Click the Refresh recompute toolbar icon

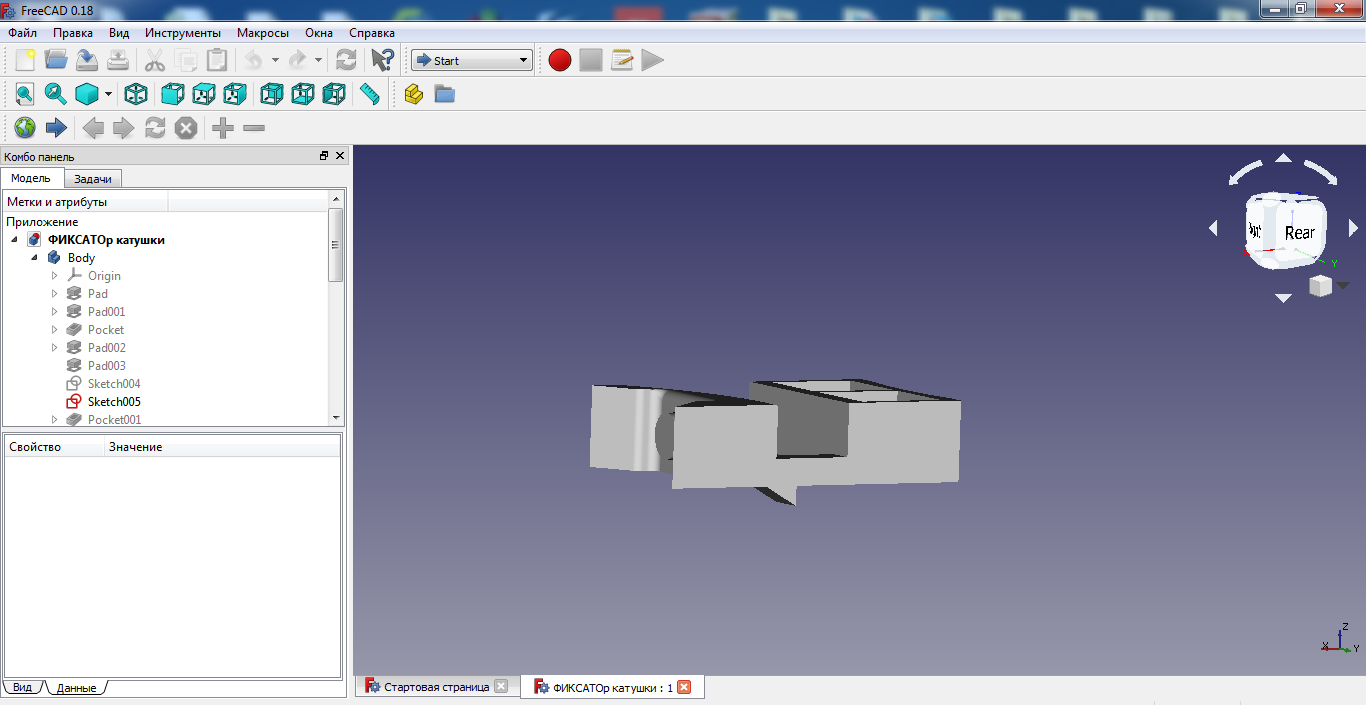[x=346, y=61]
